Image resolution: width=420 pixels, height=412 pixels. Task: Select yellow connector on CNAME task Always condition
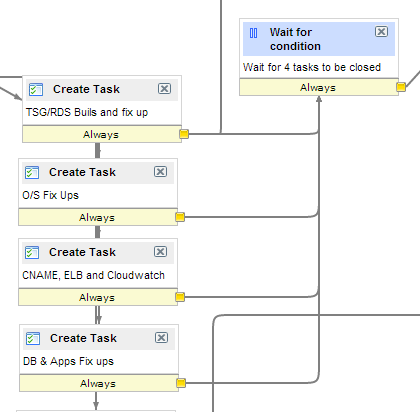pos(180,297)
